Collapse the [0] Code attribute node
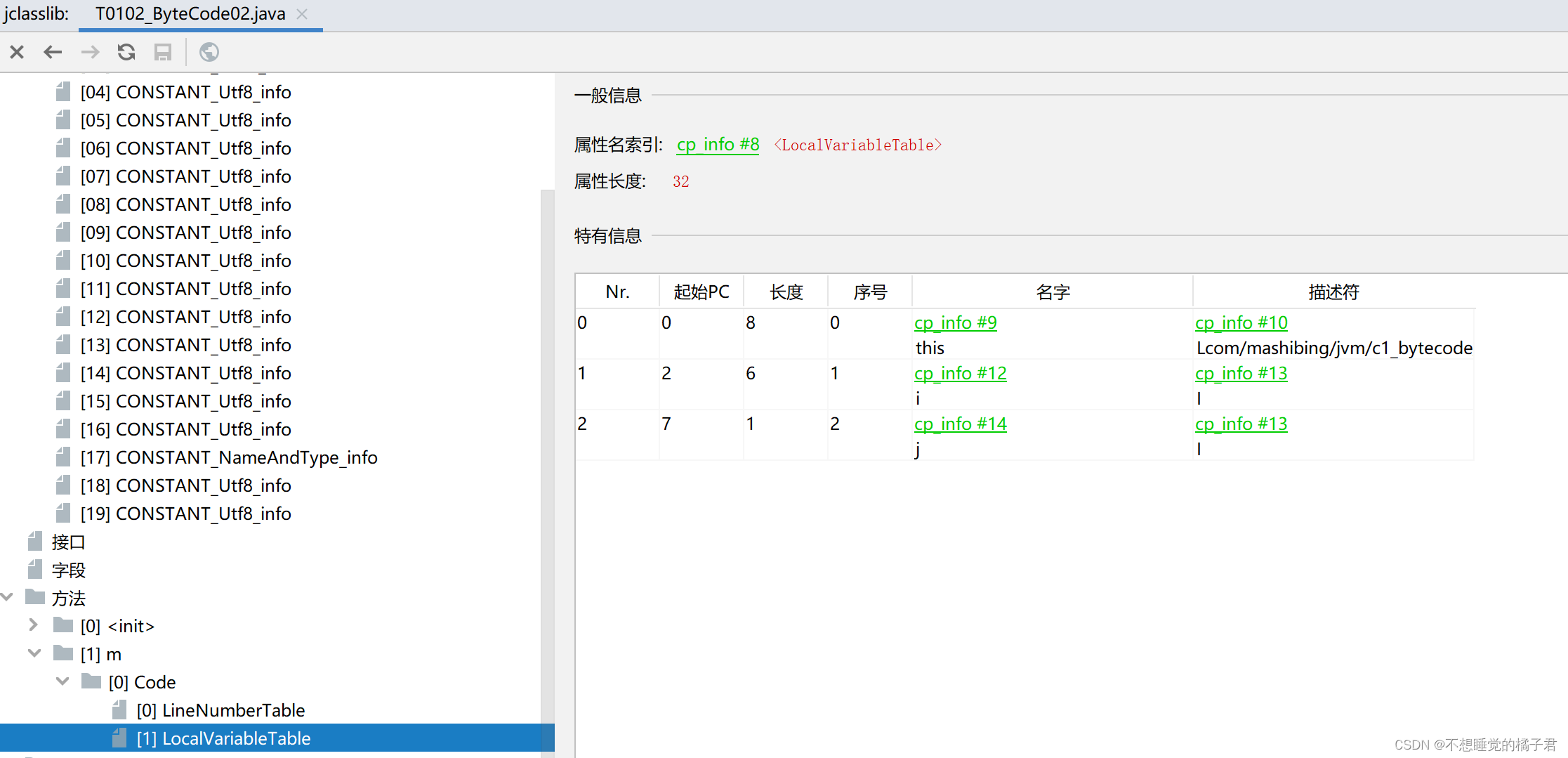 click(x=62, y=681)
